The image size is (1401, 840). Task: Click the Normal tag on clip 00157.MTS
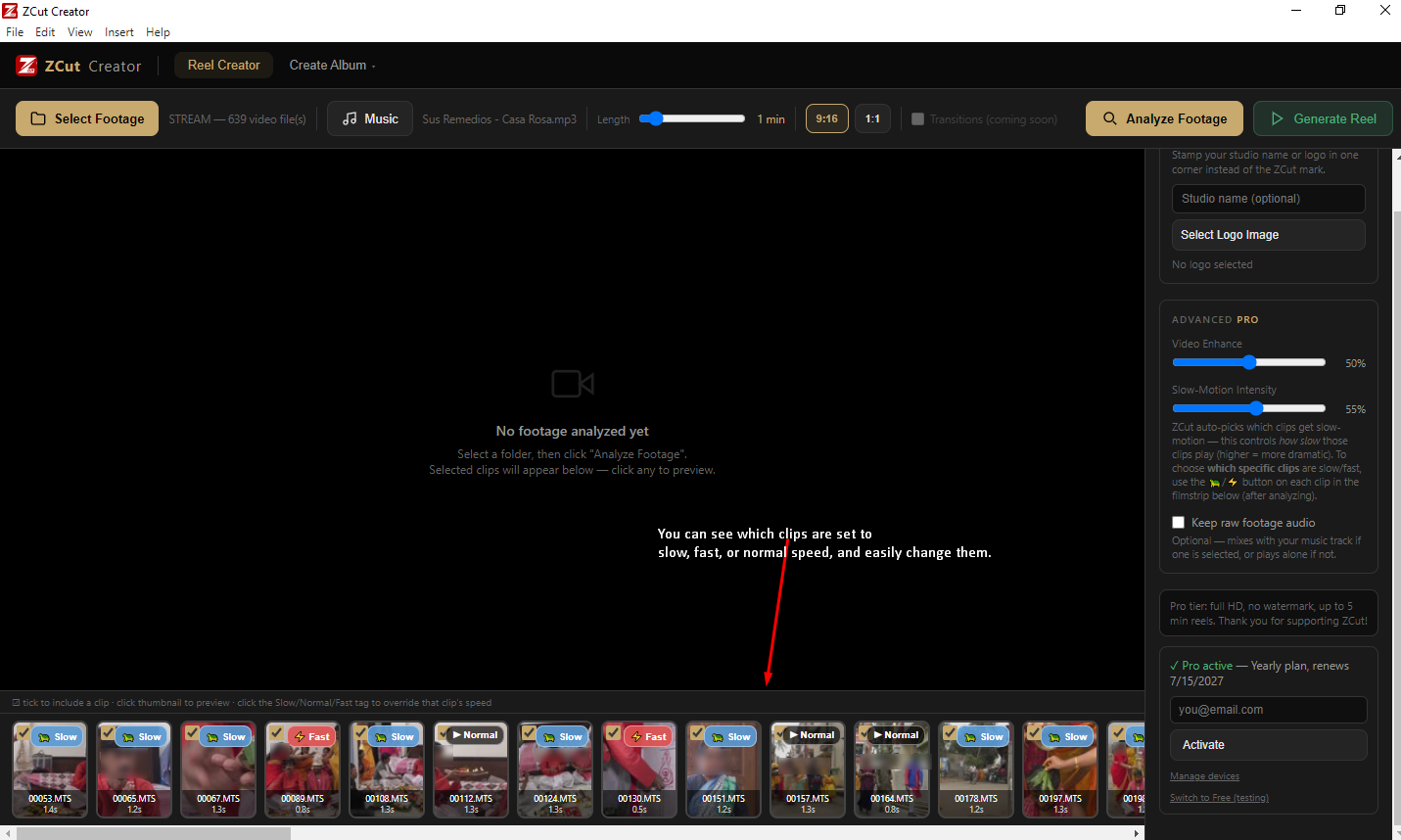812,735
